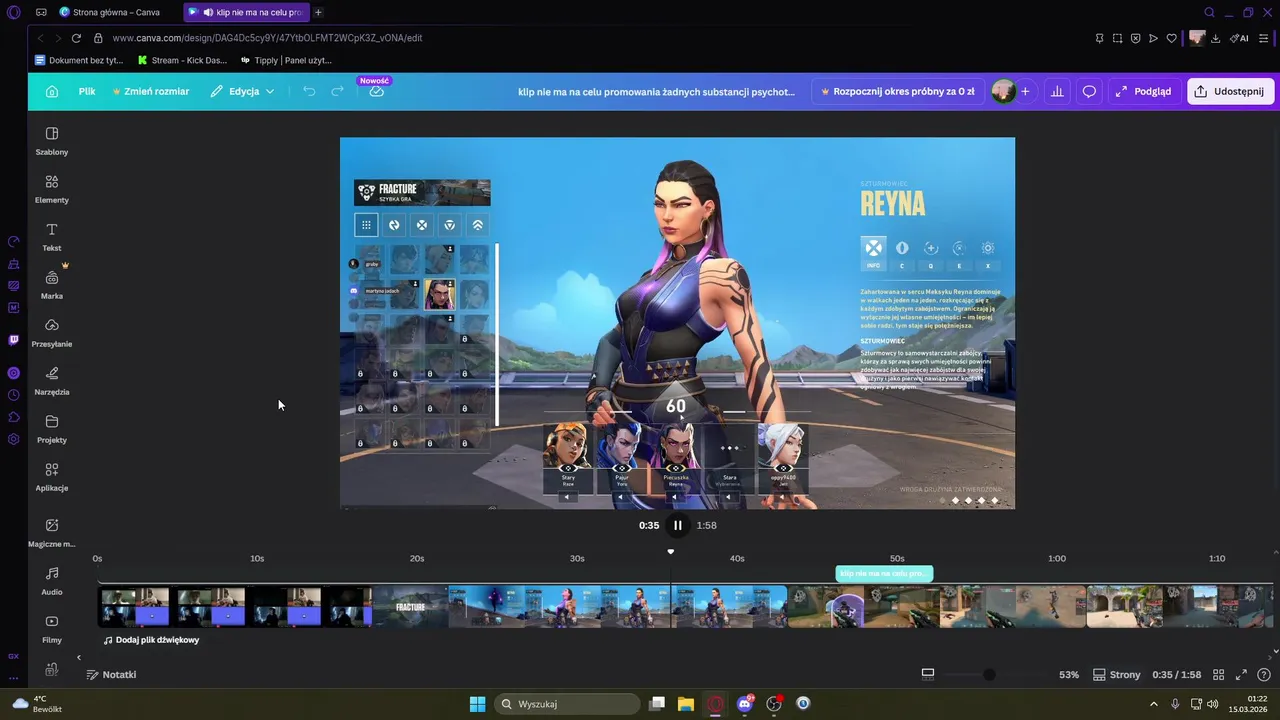The height and width of the screenshot is (720, 1280).
Task: Click the design title field
Action: (x=656, y=91)
